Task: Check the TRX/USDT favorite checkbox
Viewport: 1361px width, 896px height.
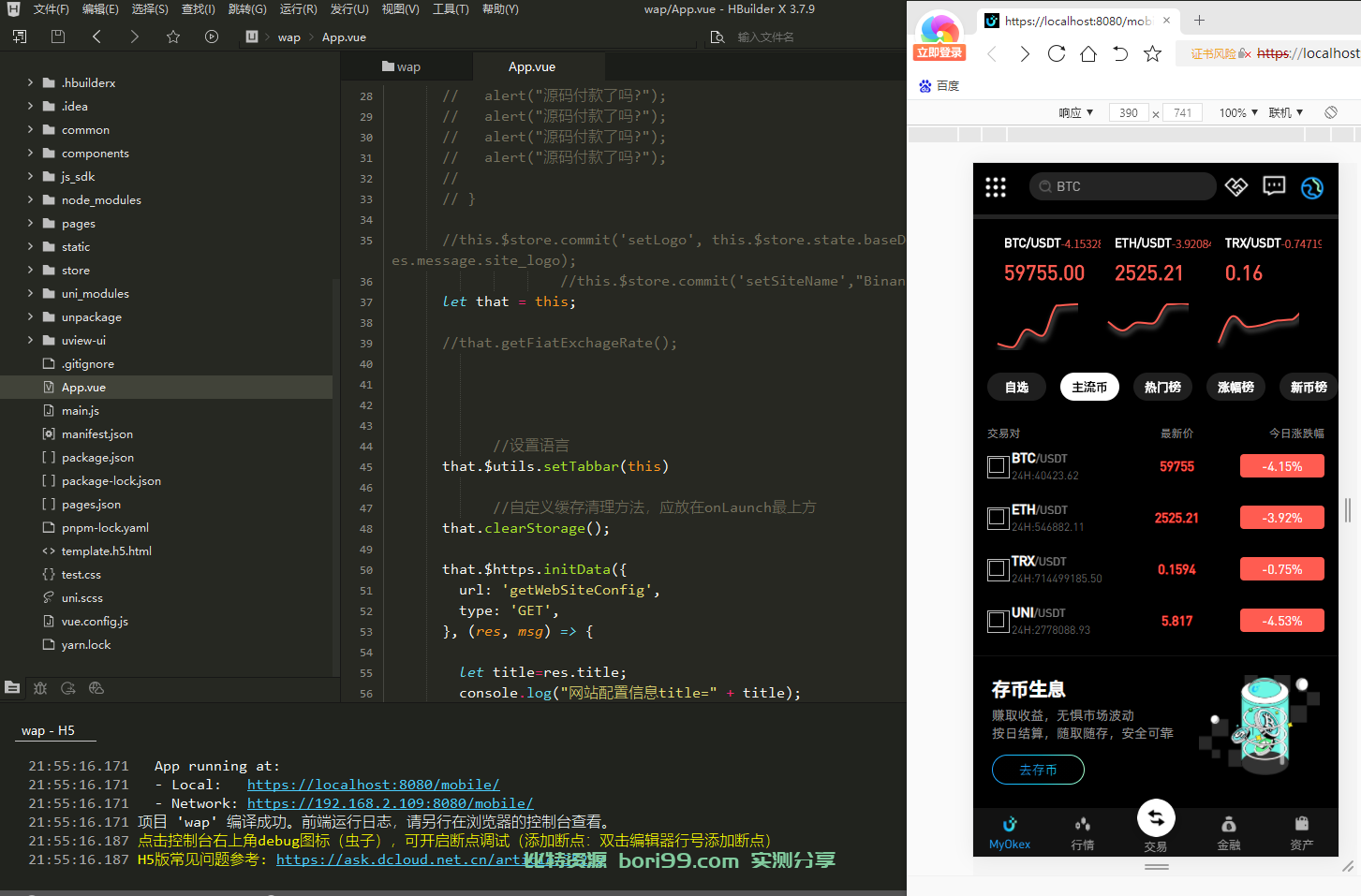Action: pyautogui.click(x=999, y=569)
